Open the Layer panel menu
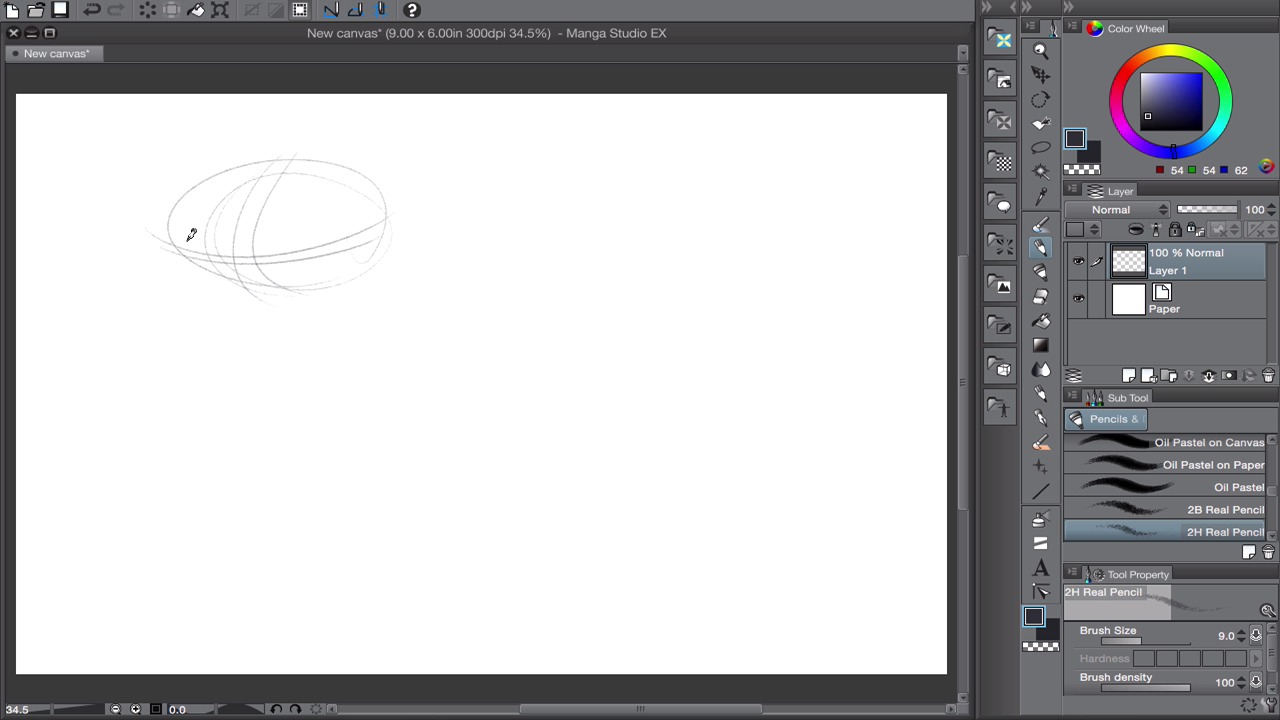Image resolution: width=1280 pixels, height=720 pixels. click(x=1072, y=190)
